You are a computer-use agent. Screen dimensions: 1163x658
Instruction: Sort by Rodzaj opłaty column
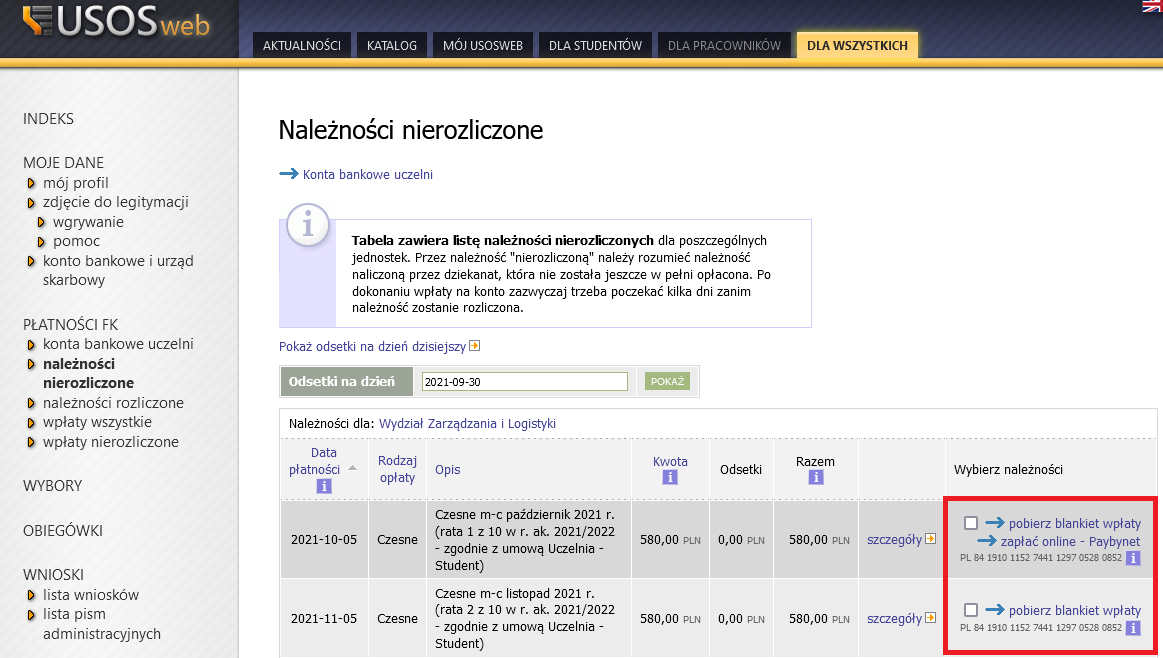tap(398, 469)
